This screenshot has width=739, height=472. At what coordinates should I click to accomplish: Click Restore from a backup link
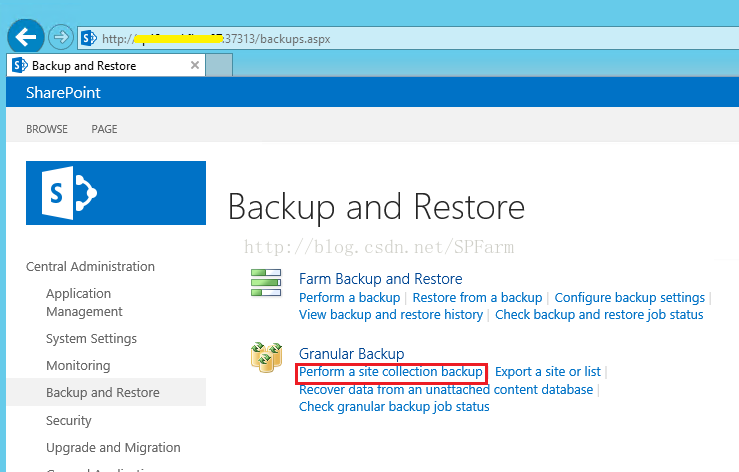477,298
